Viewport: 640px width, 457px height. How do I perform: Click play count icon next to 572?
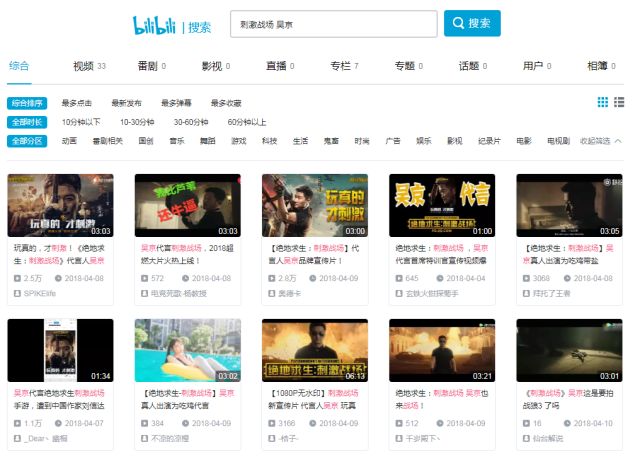coord(144,278)
